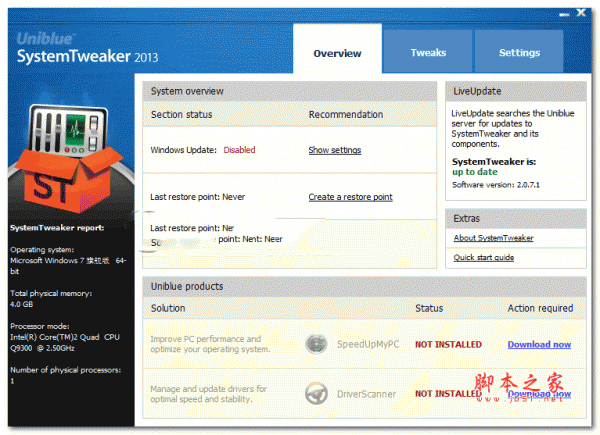Click the Disabled Windows Update status
Image resolution: width=600 pixels, height=435 pixels.
click(x=239, y=150)
